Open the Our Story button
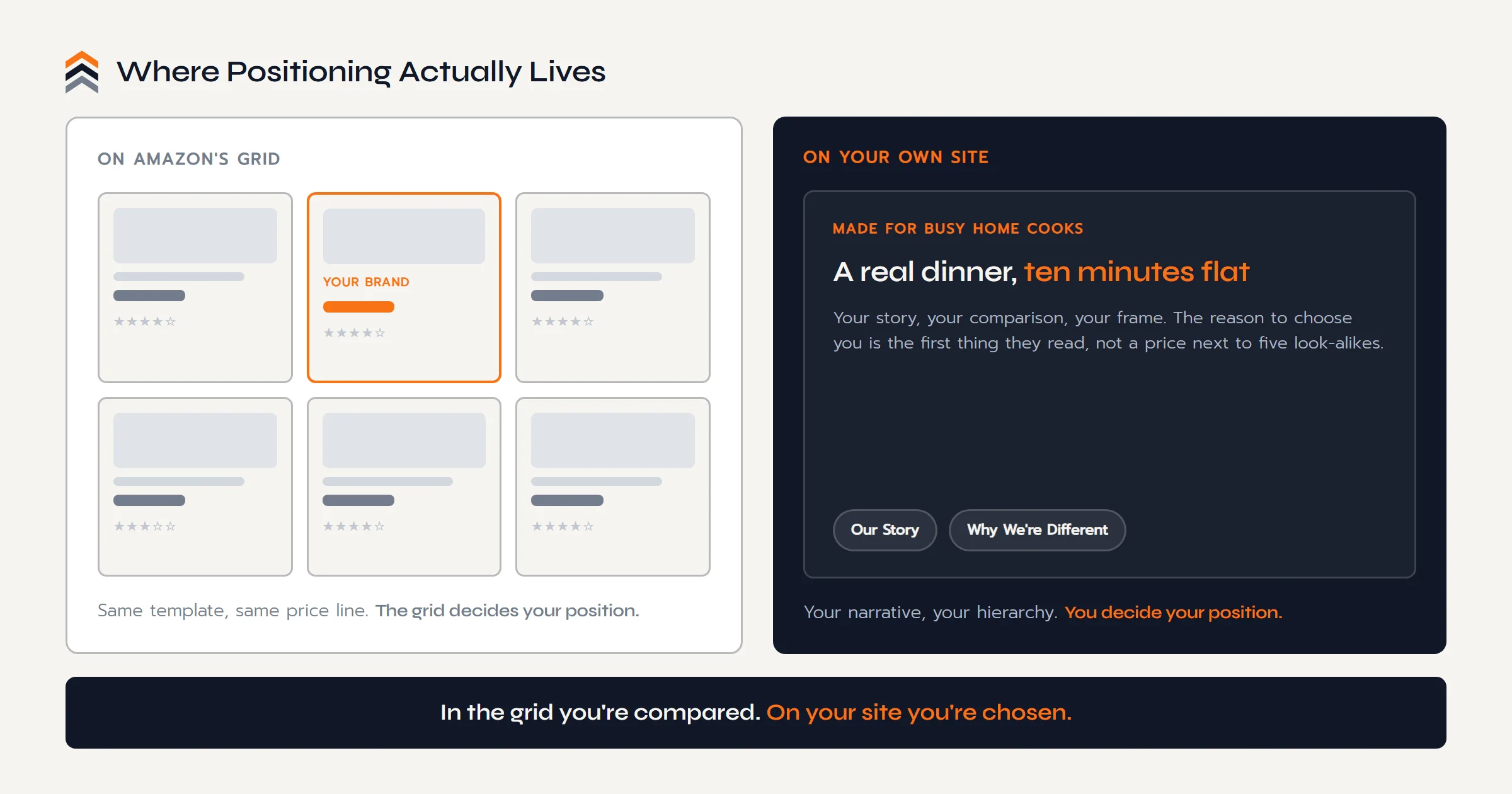The height and width of the screenshot is (794, 1512). coord(885,530)
